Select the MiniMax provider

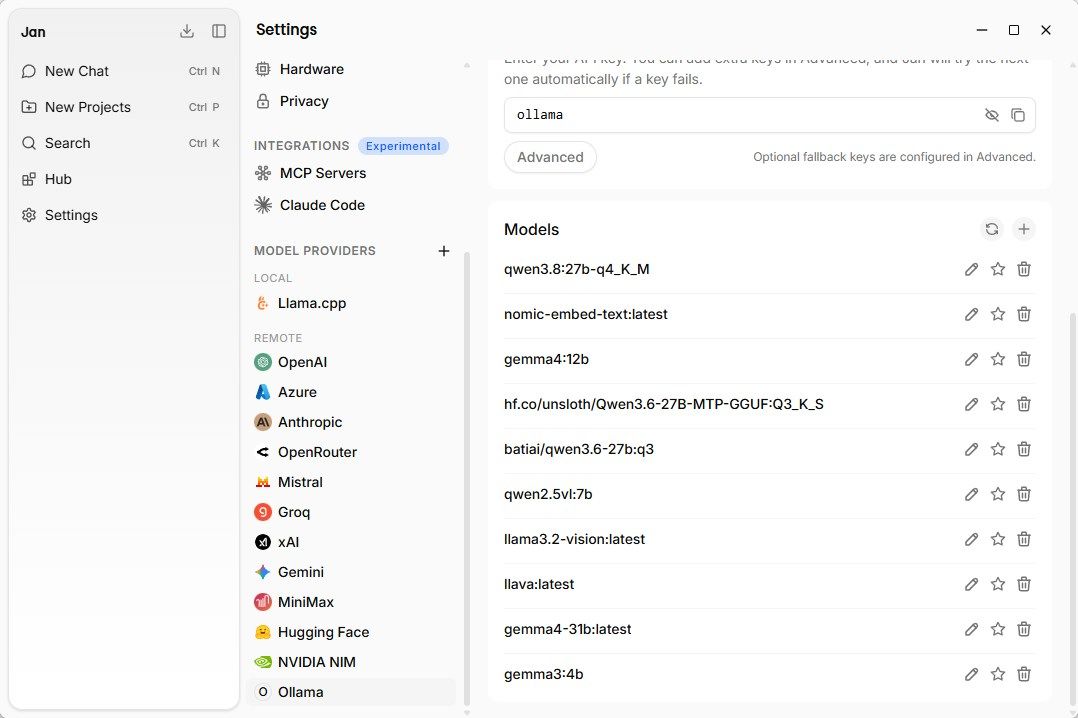pyautogui.click(x=351, y=602)
